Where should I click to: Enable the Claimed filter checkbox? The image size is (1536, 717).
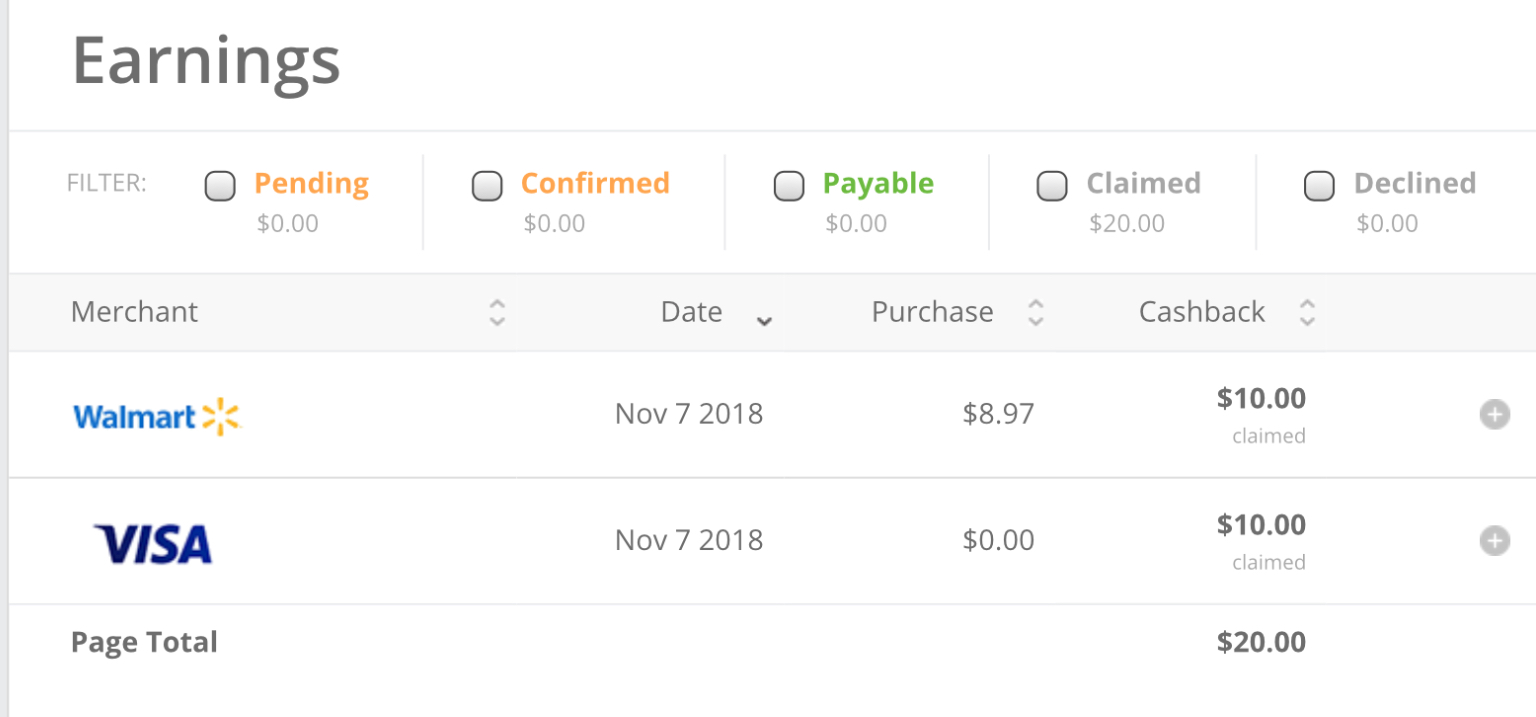(x=1052, y=186)
